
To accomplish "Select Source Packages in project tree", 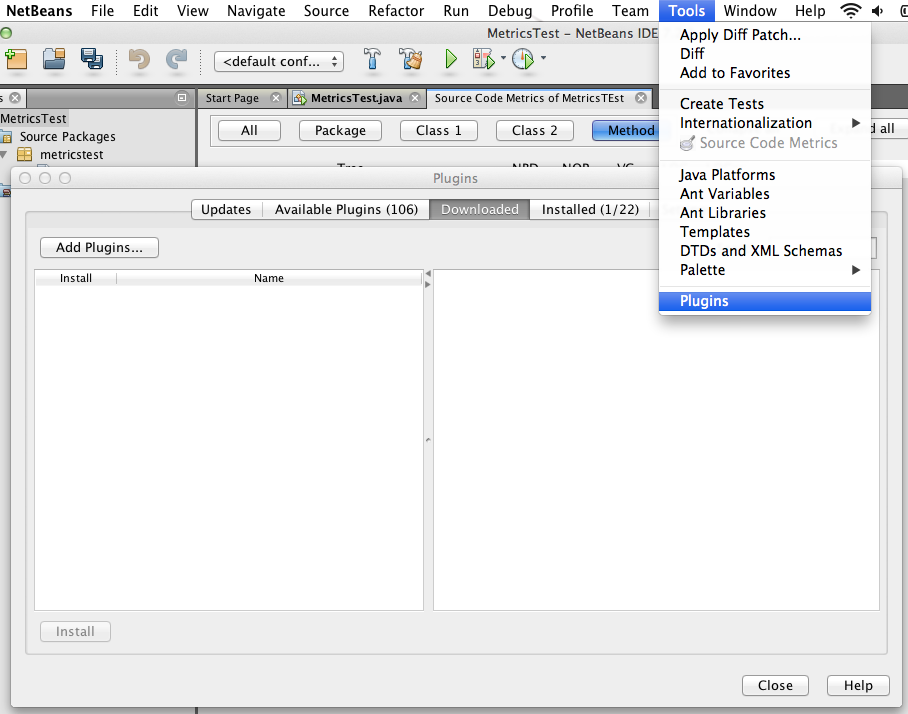I will 67,137.
